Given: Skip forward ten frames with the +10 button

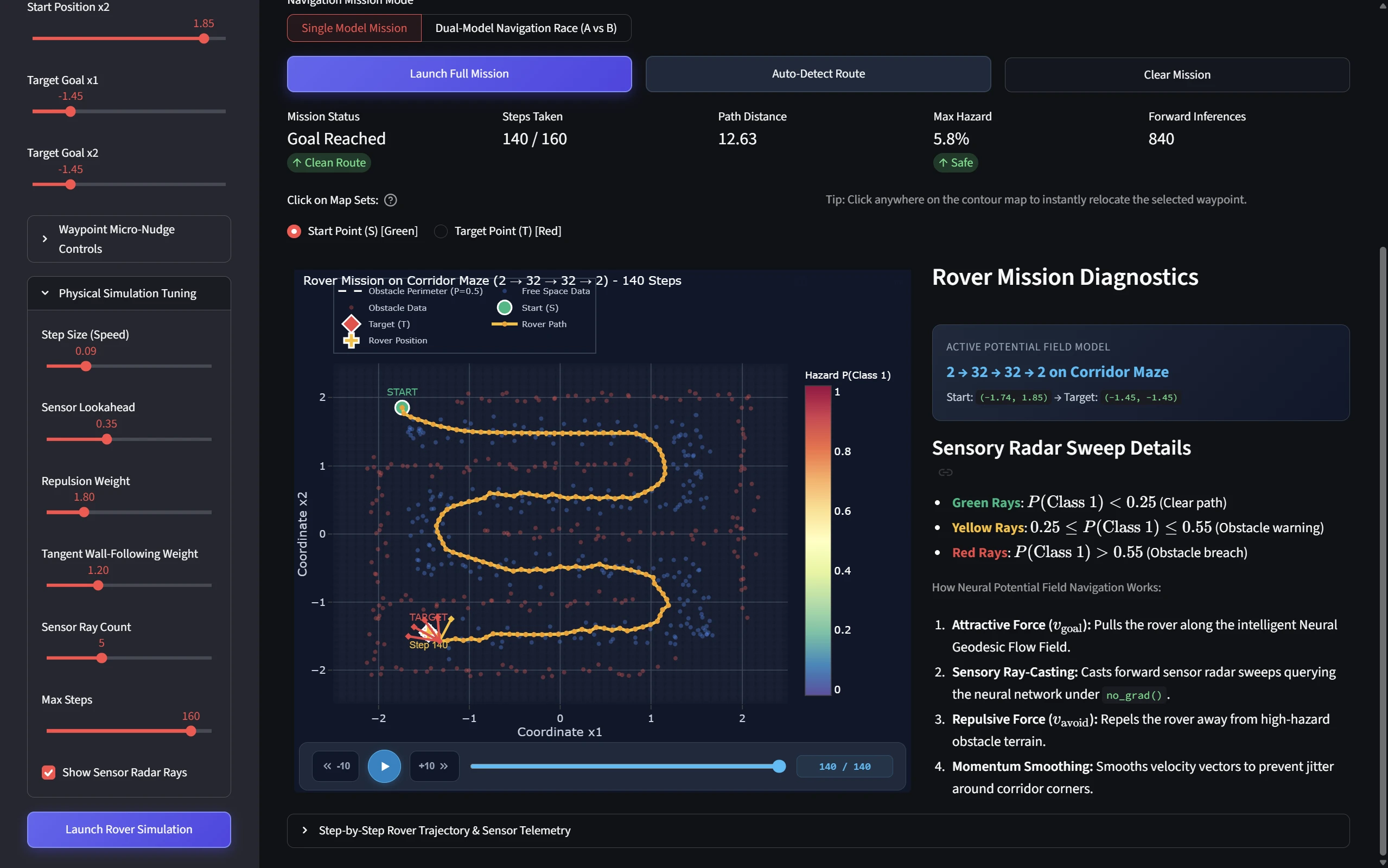Looking at the screenshot, I should (434, 766).
